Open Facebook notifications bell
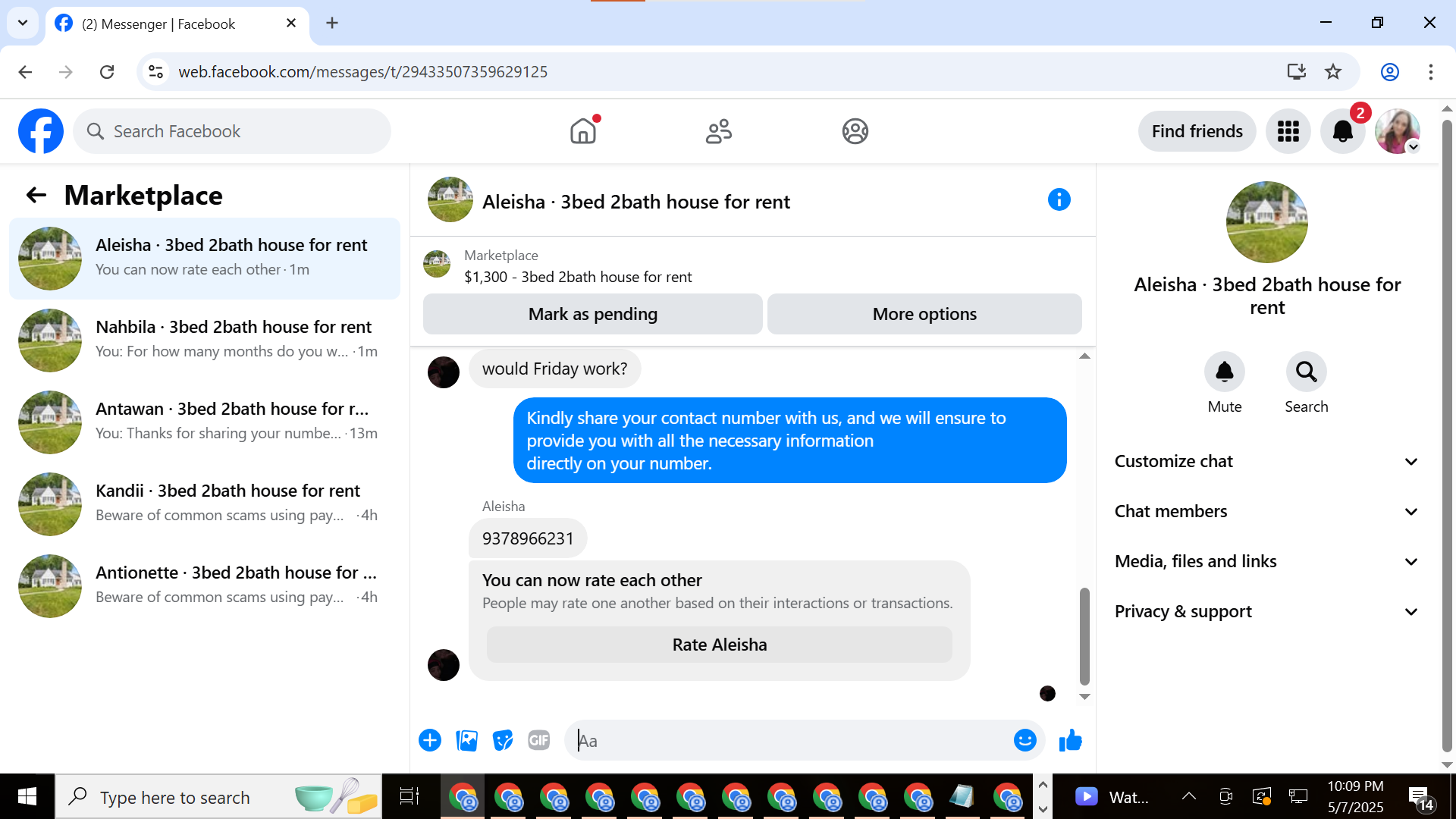The image size is (1456, 819). [1342, 131]
